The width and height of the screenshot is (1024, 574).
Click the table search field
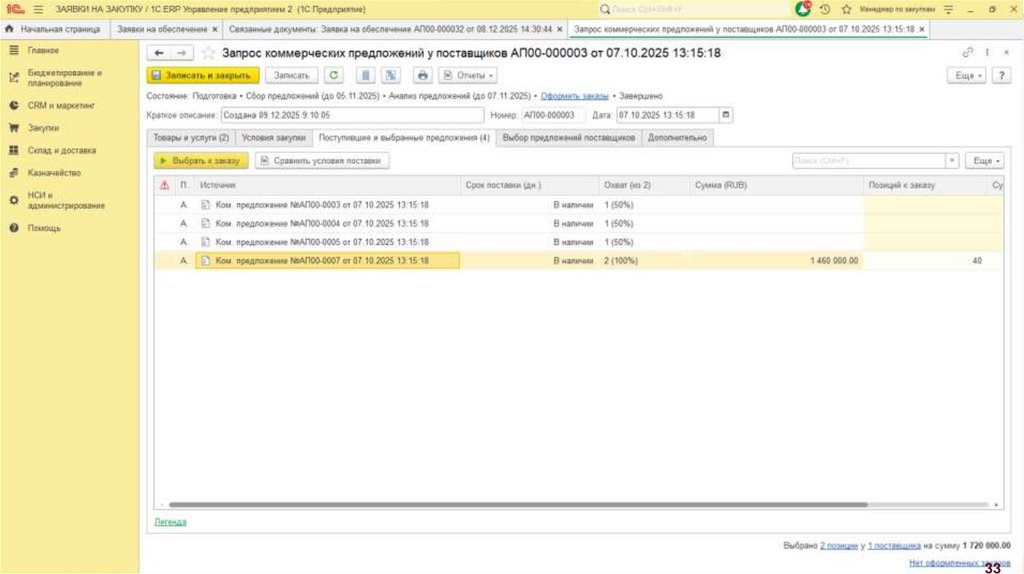(x=869, y=161)
